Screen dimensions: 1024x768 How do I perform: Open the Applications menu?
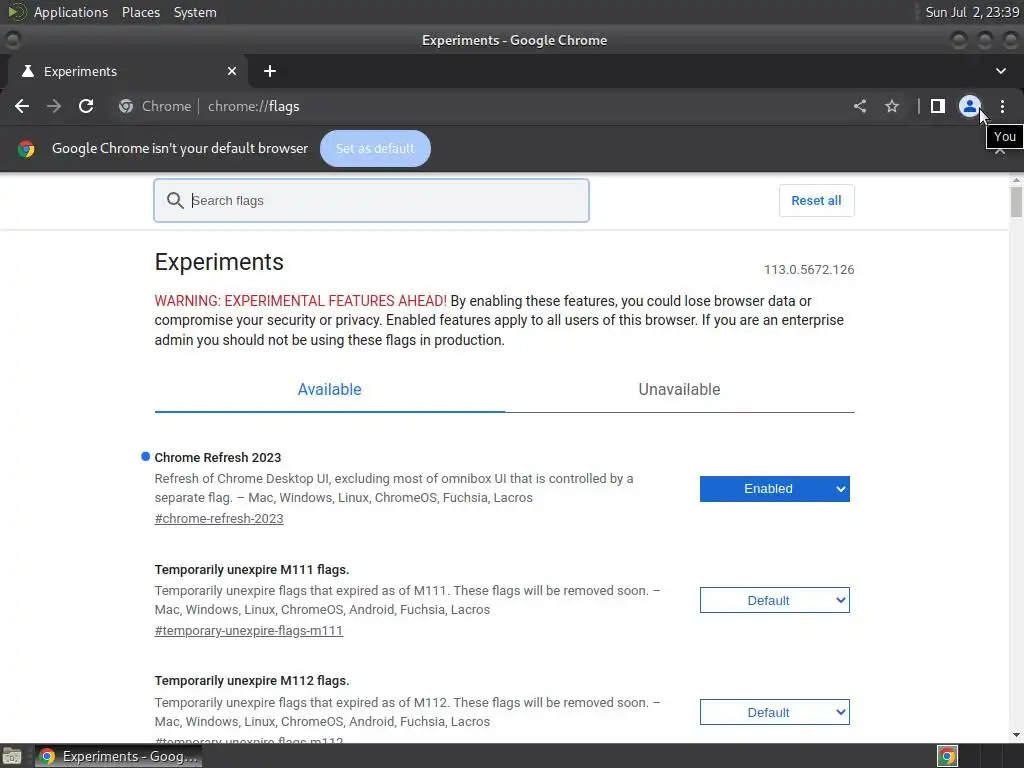click(x=71, y=12)
